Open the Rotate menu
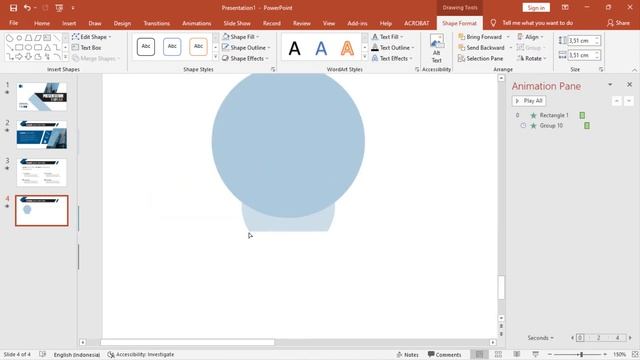This screenshot has height=360, width=640. (531, 59)
